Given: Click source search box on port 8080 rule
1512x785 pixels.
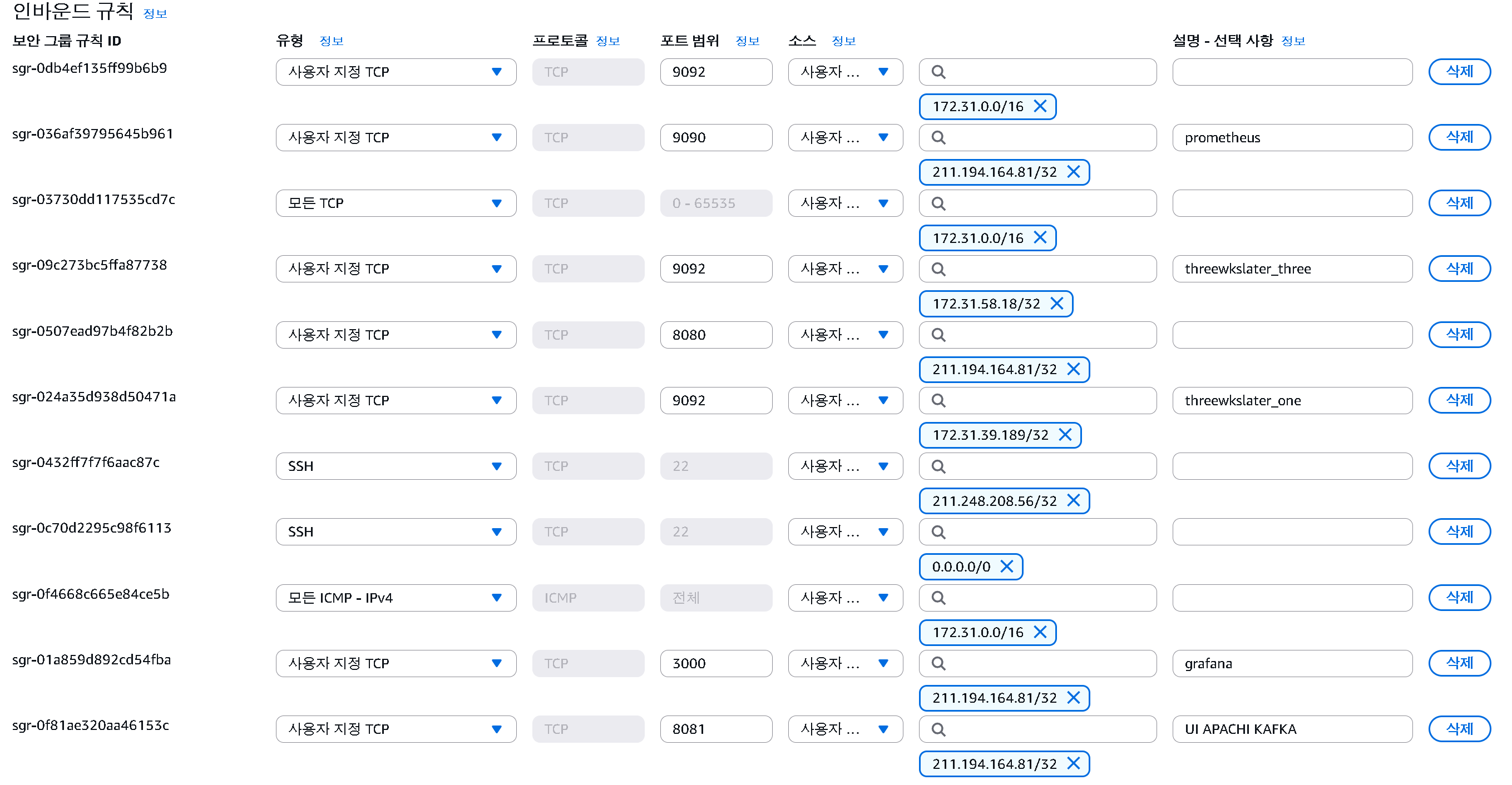Looking at the screenshot, I should [1037, 335].
